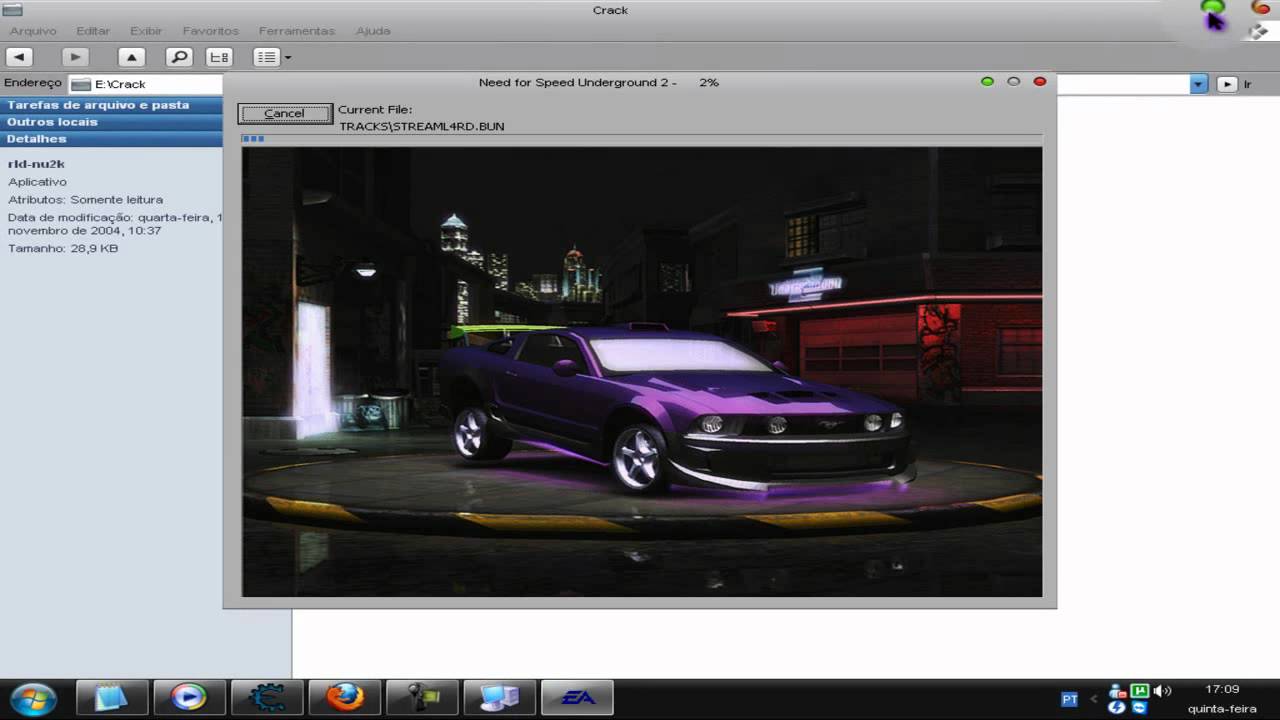Click the installer progress bar
The width and height of the screenshot is (1280, 720).
click(x=641, y=139)
